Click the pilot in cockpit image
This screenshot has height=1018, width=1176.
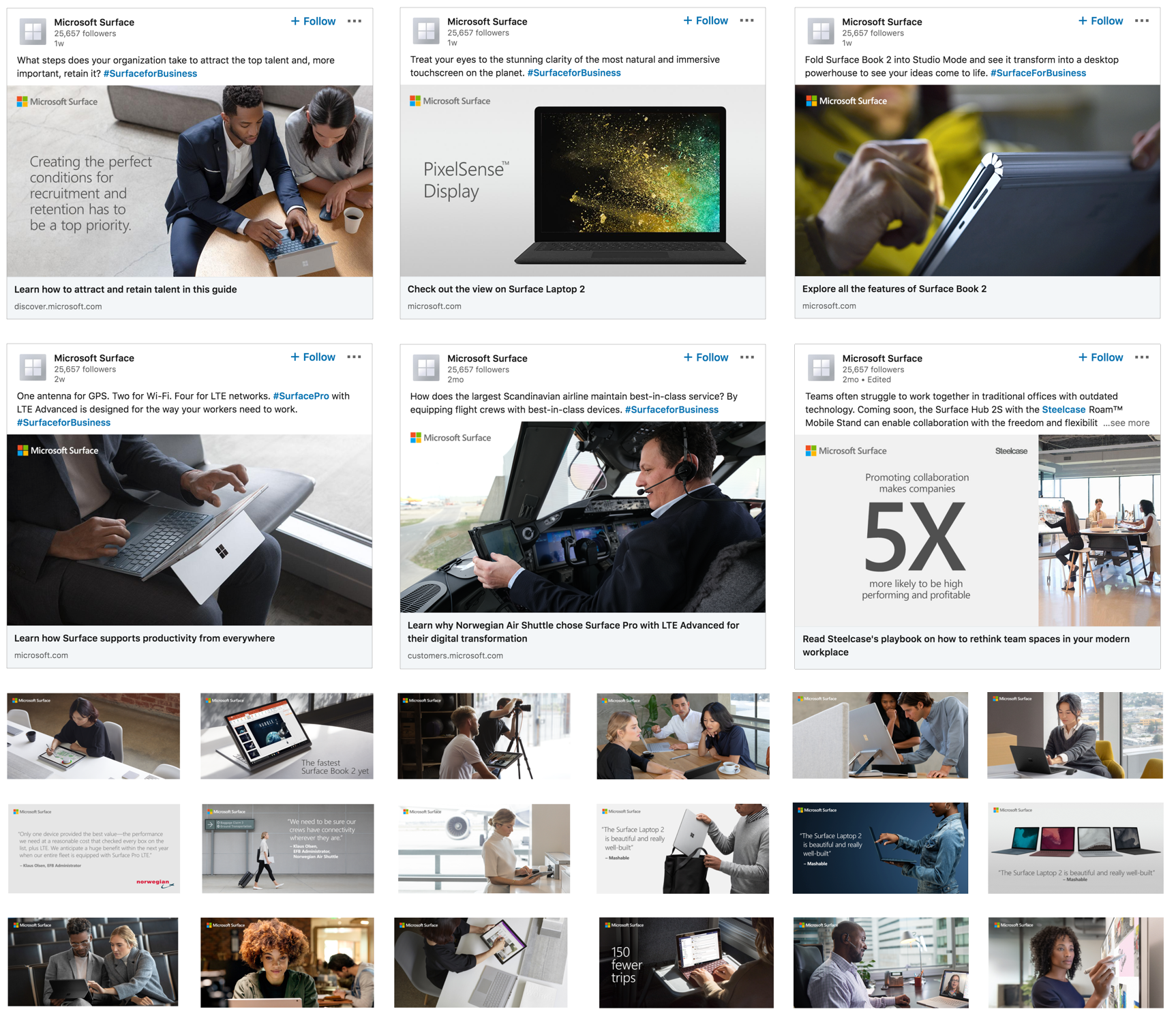[583, 517]
